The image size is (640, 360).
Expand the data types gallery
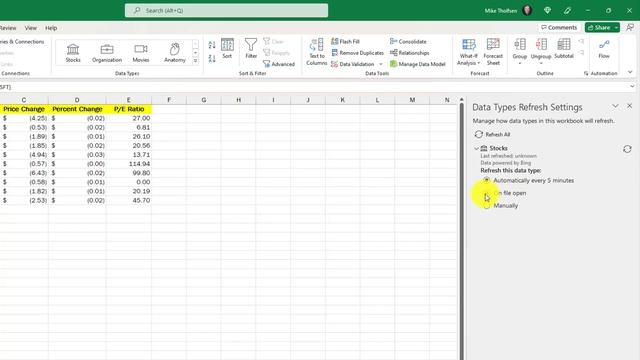pos(195,60)
